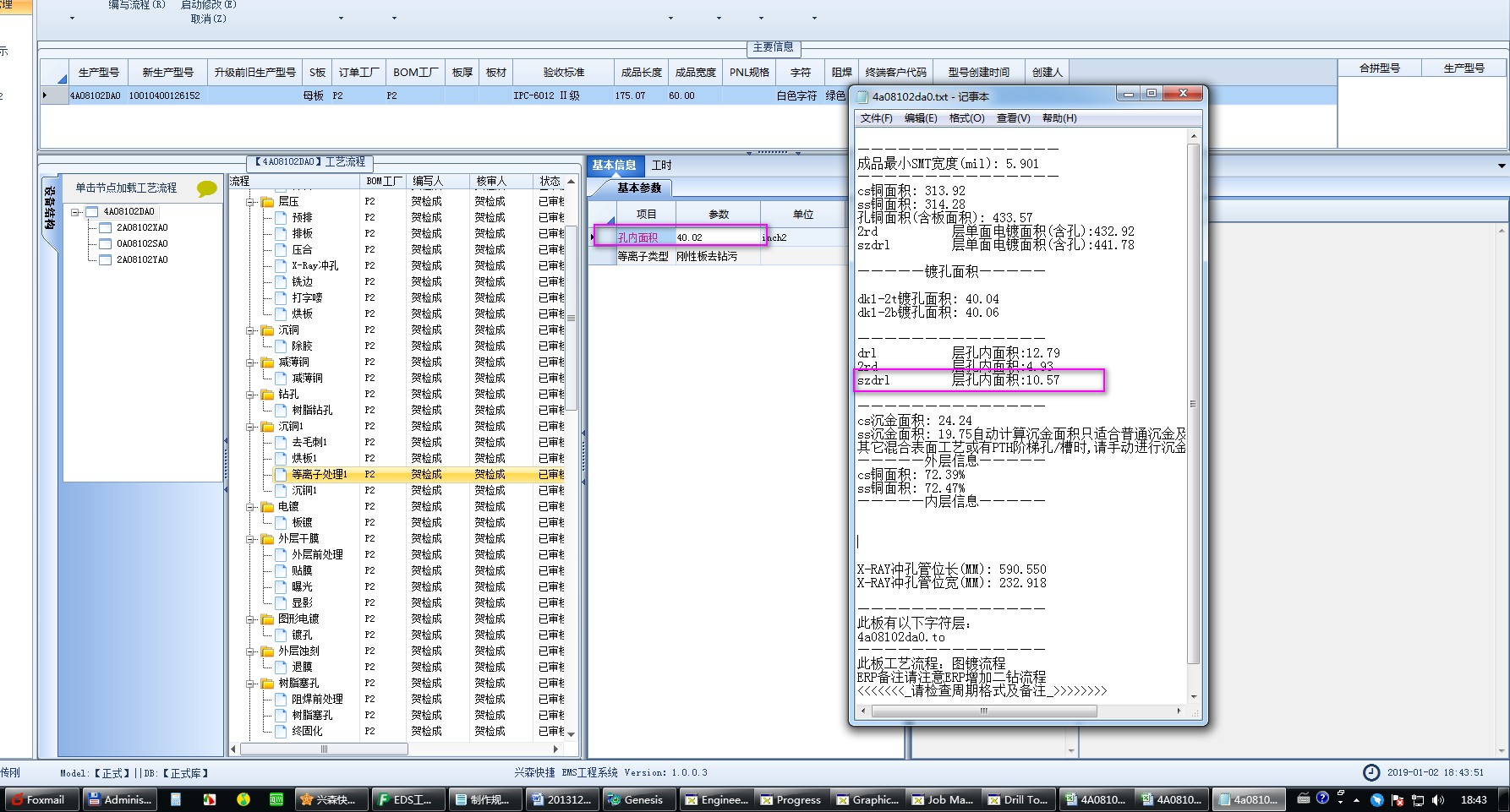Select the 树脂钻孔 process step
The width and height of the screenshot is (1510, 812).
point(312,411)
